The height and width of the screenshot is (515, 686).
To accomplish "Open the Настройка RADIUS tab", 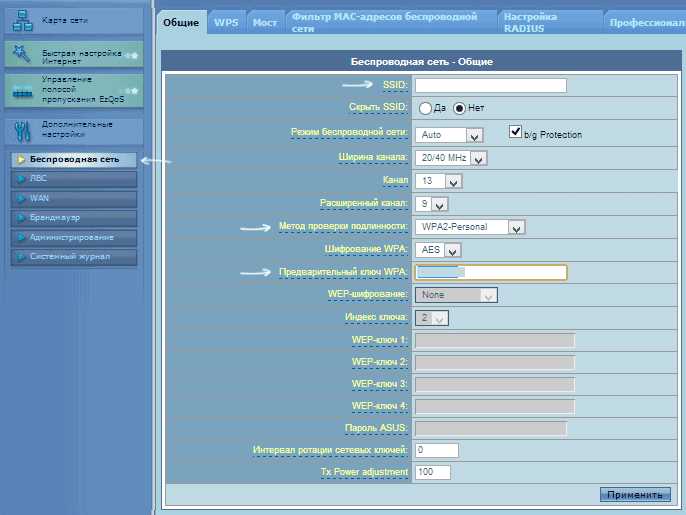I will [549, 22].
